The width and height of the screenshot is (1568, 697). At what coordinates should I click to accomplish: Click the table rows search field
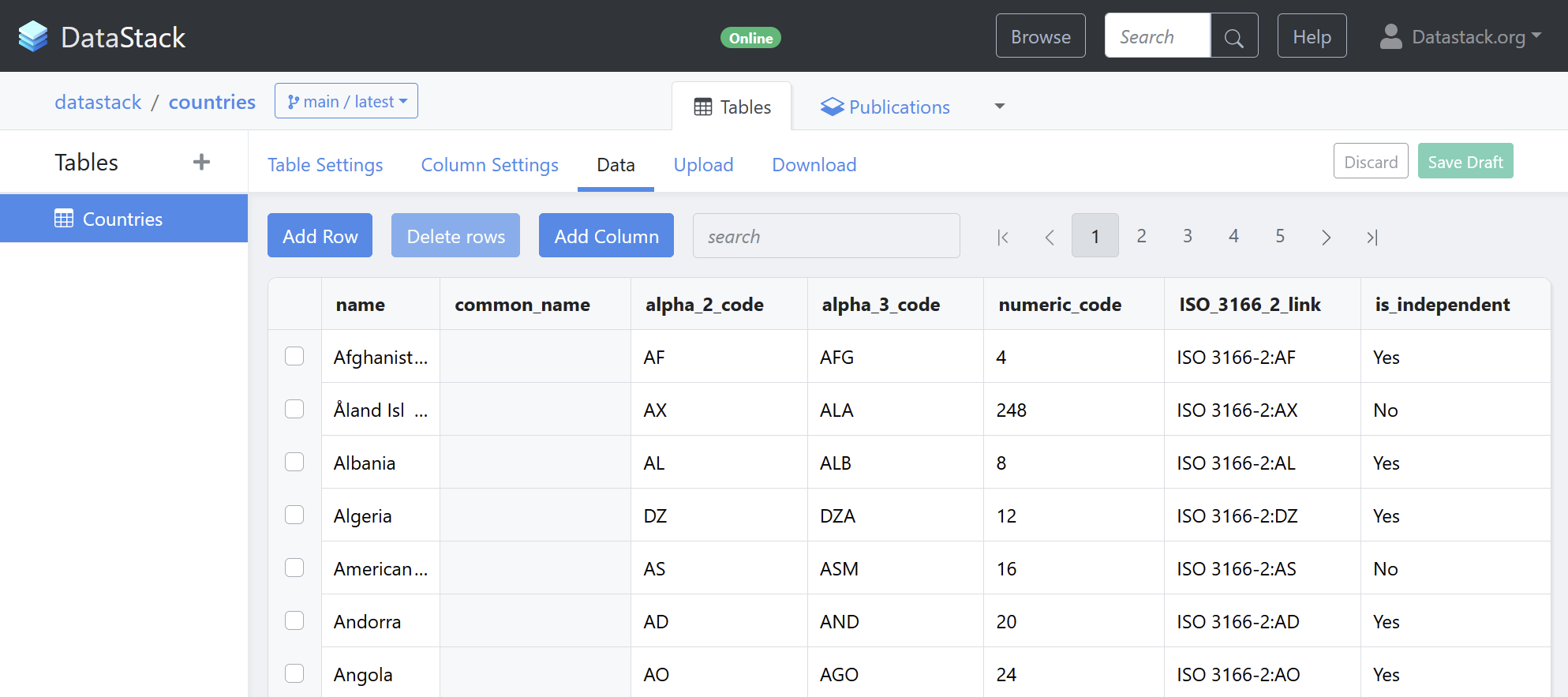coord(825,236)
